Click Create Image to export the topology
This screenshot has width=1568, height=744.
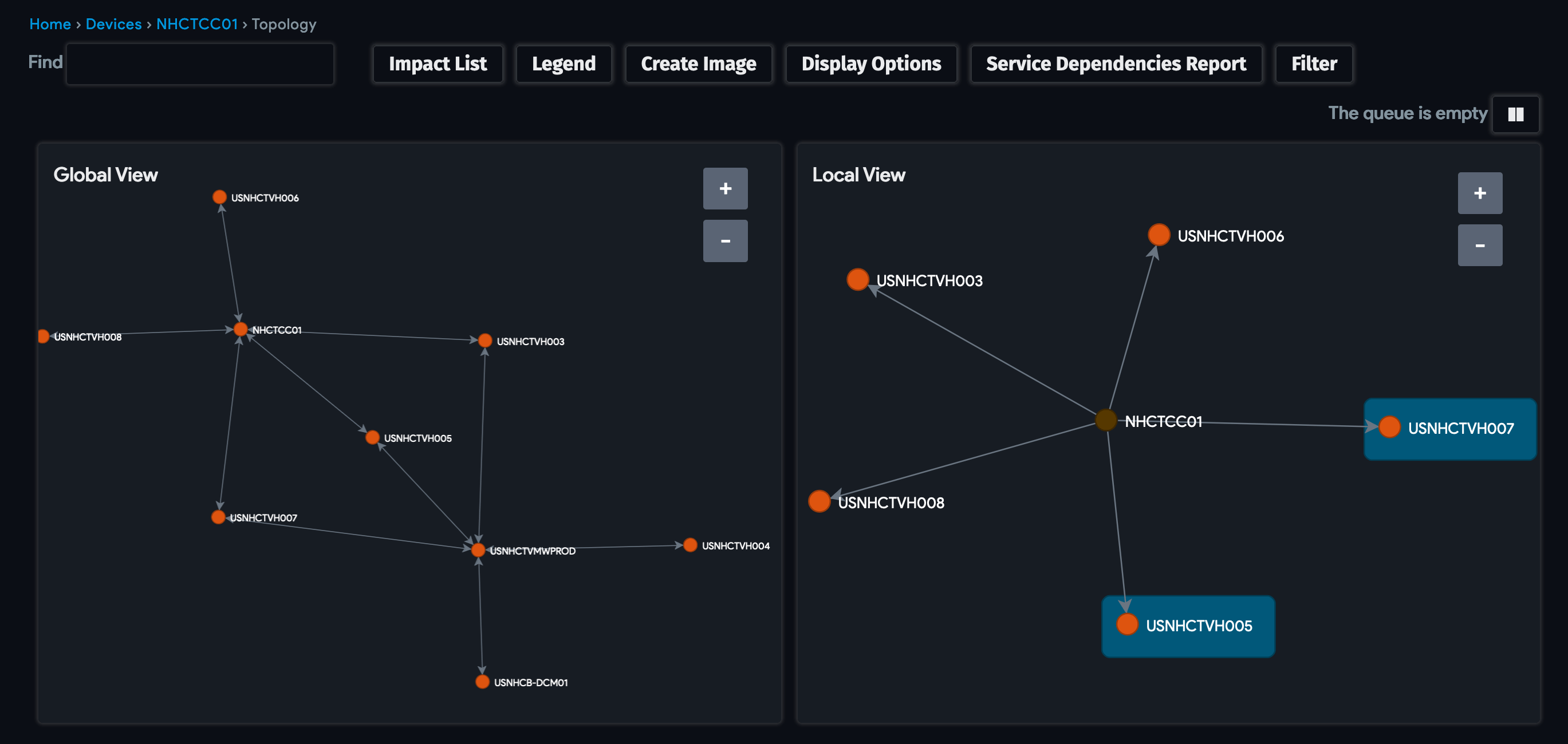point(698,64)
